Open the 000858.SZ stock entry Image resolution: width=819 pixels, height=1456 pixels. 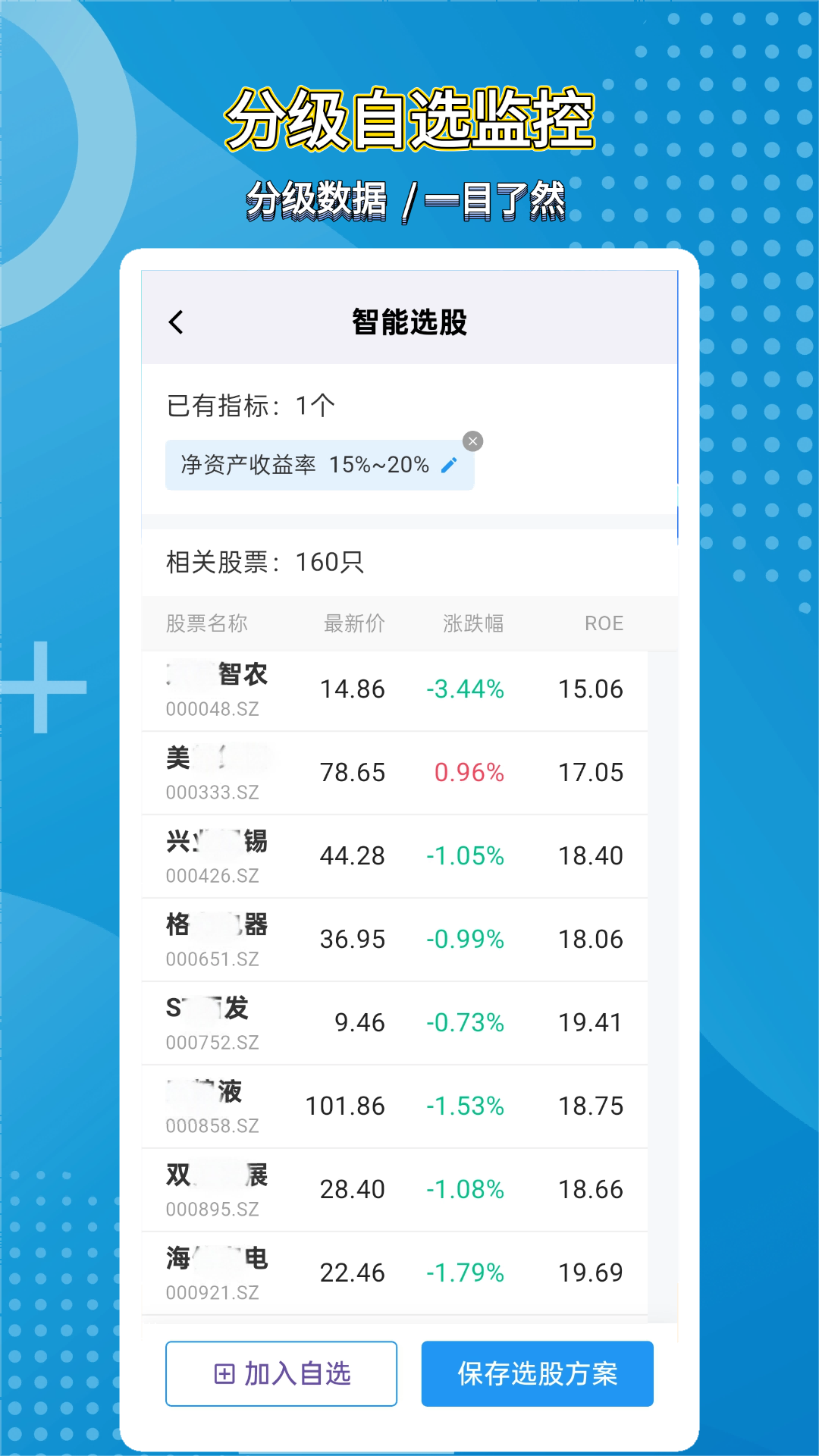click(x=394, y=1107)
